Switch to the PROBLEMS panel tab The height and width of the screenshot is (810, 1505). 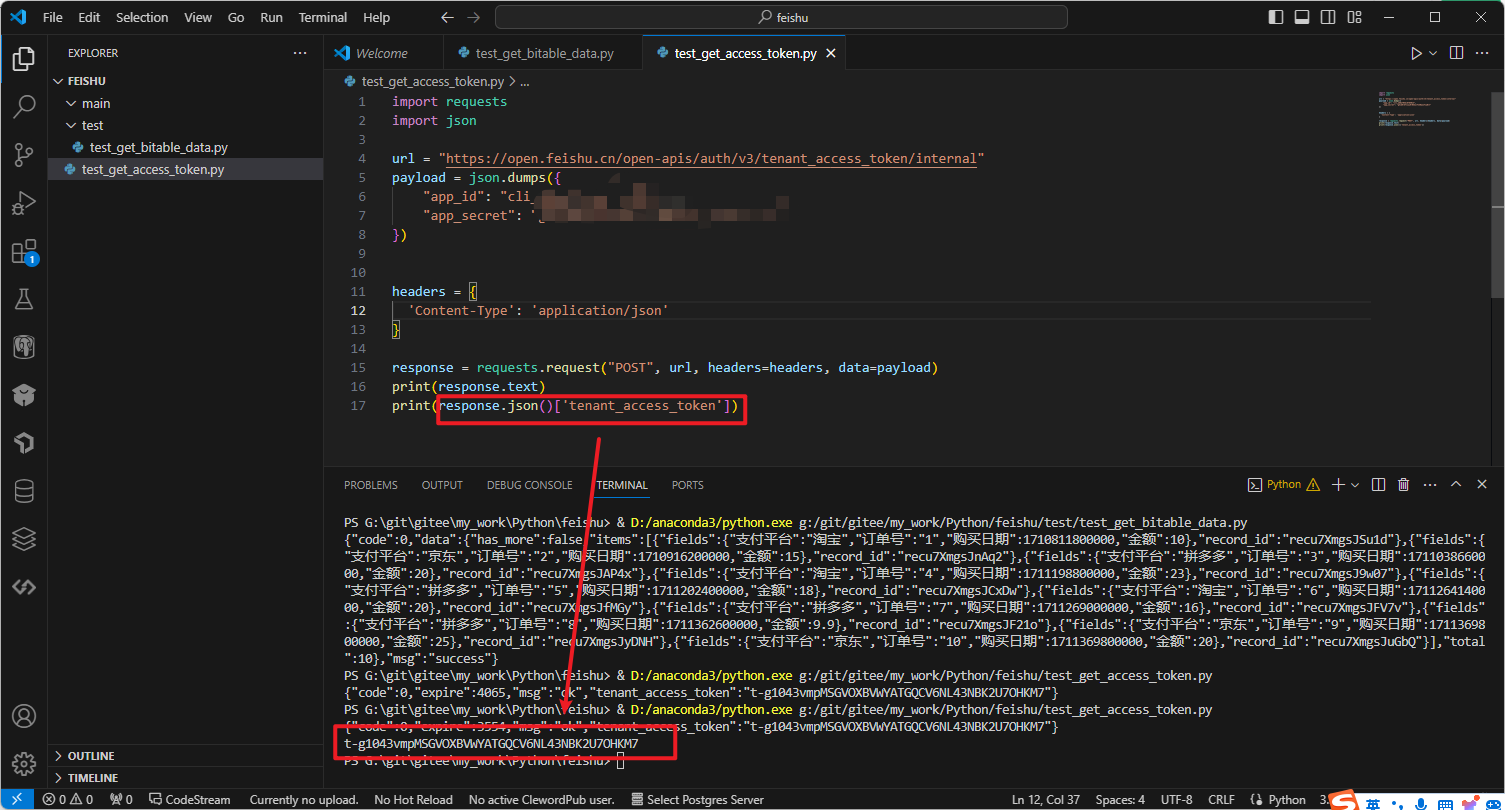tap(371, 484)
